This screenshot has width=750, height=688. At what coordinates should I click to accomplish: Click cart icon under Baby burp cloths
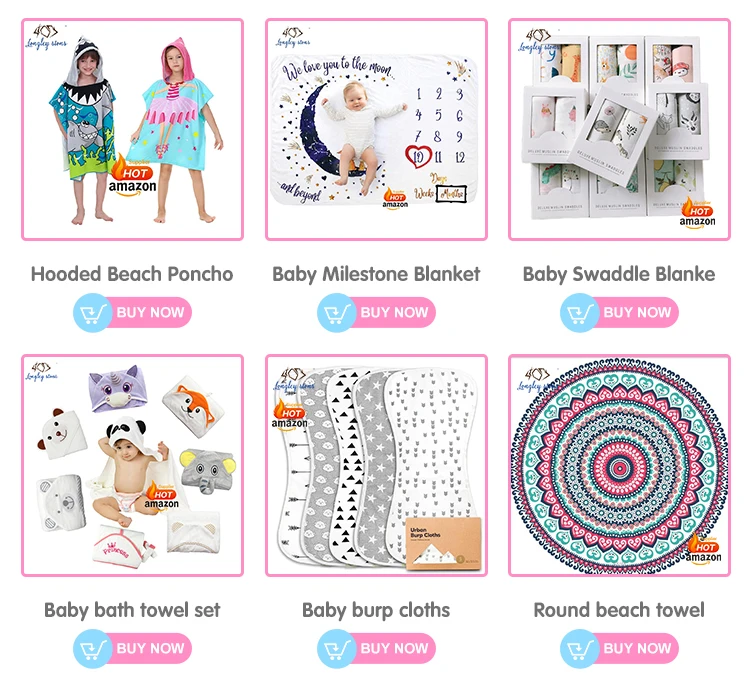point(337,649)
